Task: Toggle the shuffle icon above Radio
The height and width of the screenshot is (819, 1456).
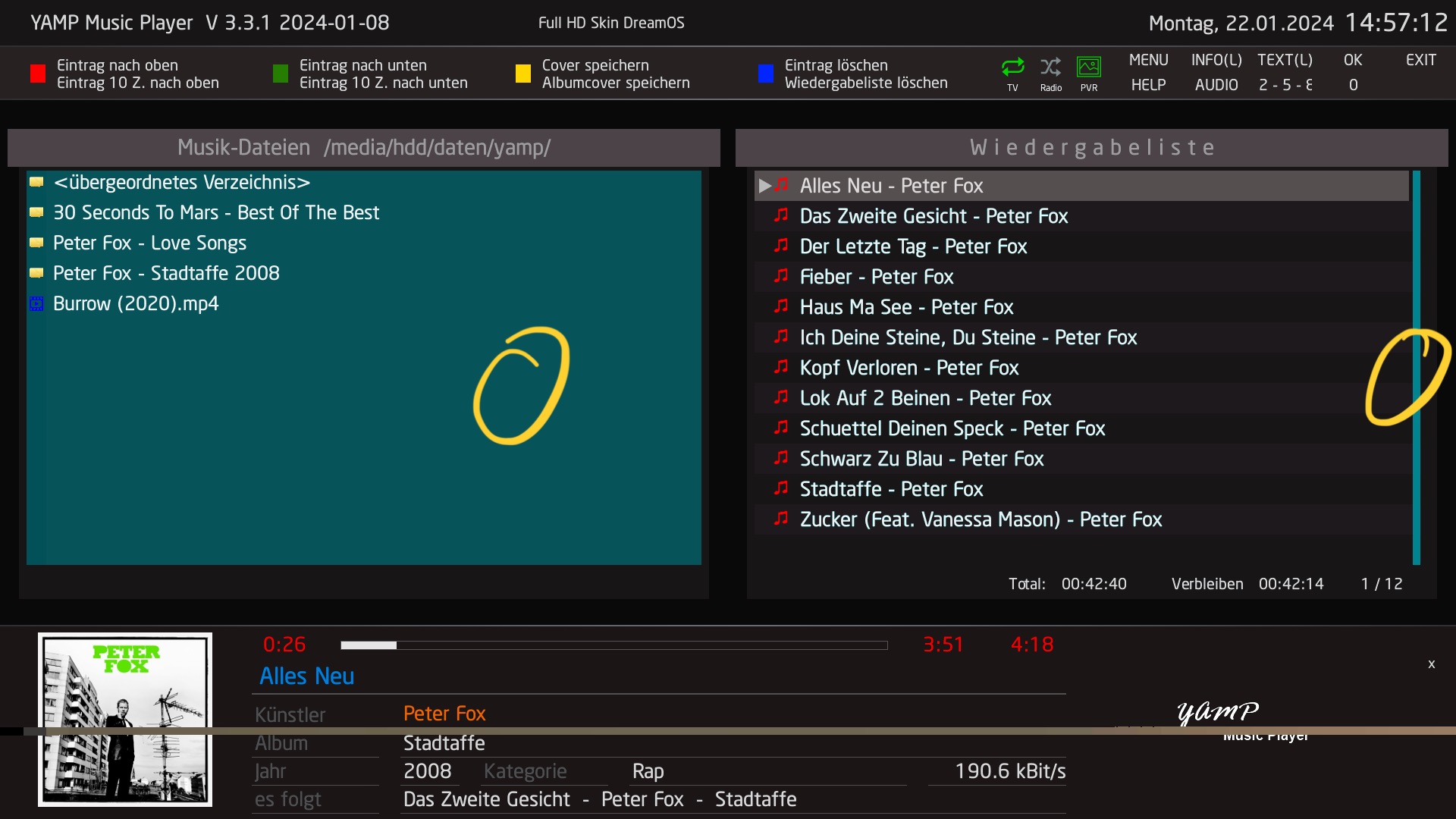Action: [x=1050, y=67]
